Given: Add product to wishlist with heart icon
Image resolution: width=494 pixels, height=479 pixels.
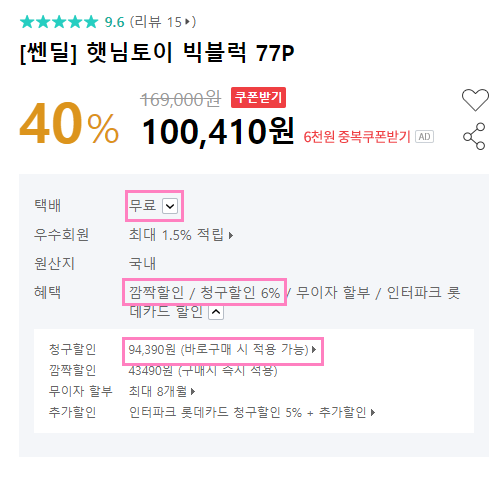Looking at the screenshot, I should [475, 100].
